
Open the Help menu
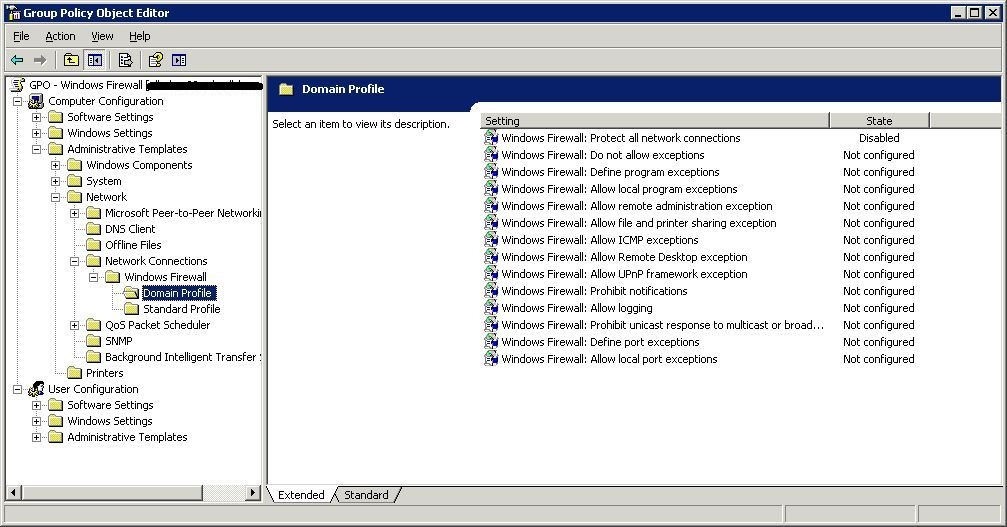[x=139, y=37]
